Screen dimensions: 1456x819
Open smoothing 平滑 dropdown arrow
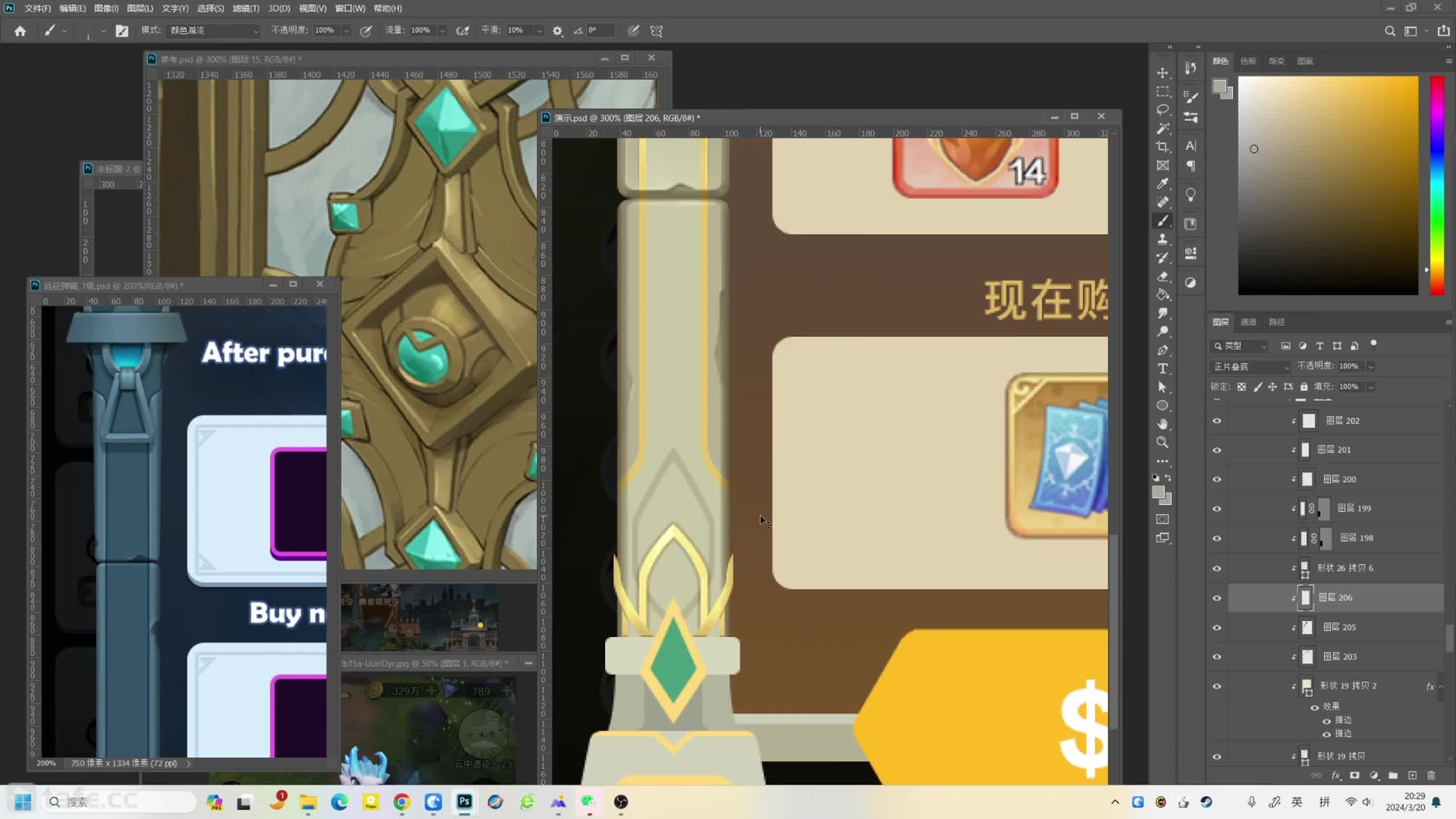tap(539, 31)
